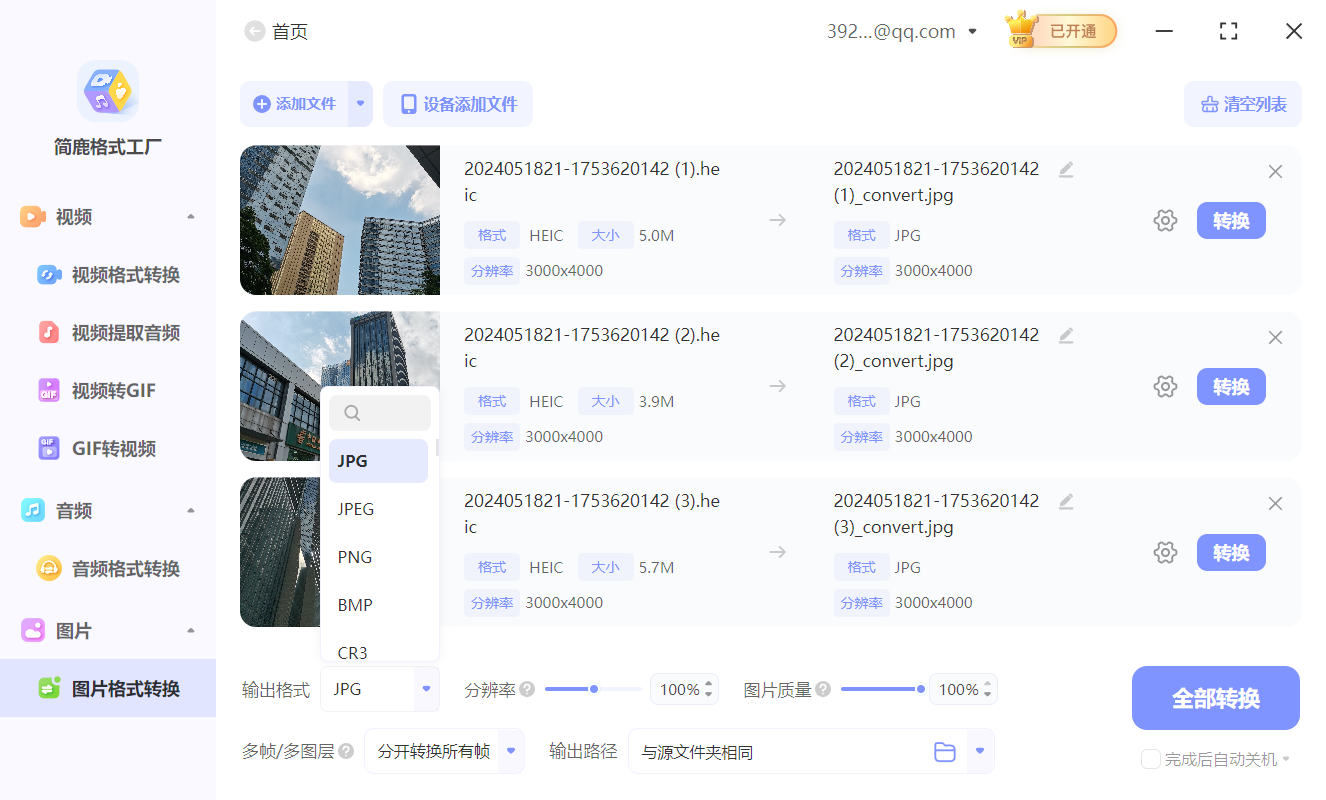The height and width of the screenshot is (800, 1326).
Task: Enable the 完成后自动关机 checkbox
Action: [x=1150, y=759]
